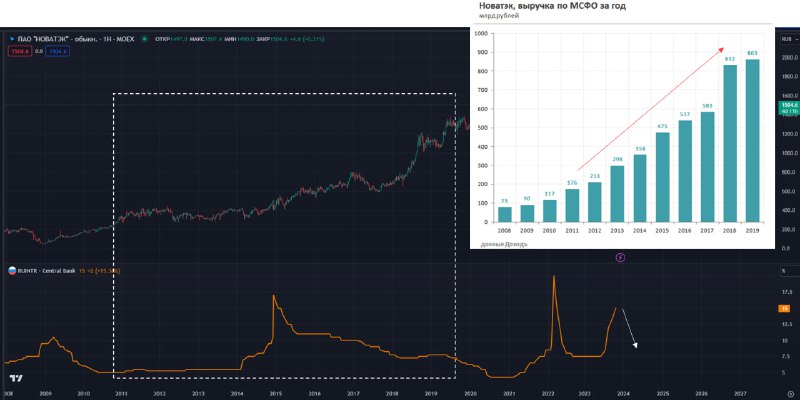This screenshot has width=800, height=400.
Task: Click the млрд.рублей subtitle of bar chart
Action: [x=499, y=16]
